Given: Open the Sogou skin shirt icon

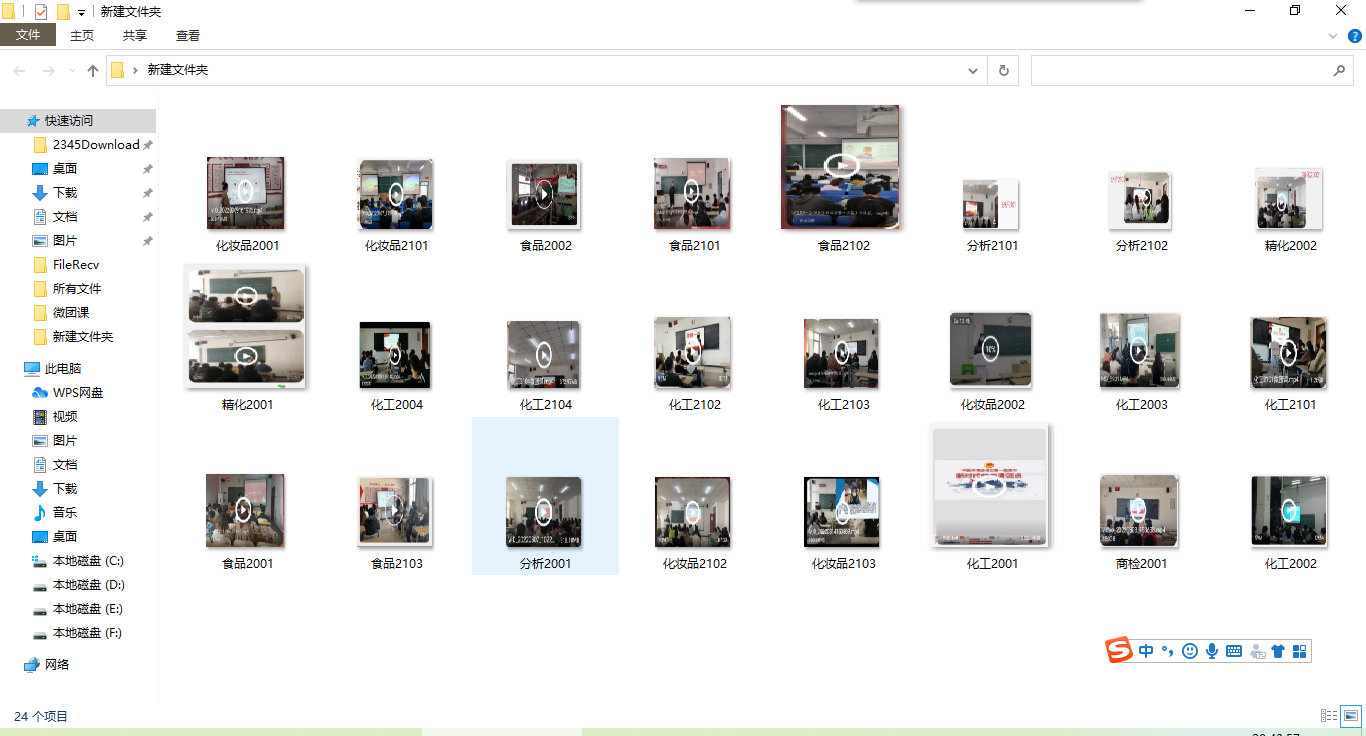Looking at the screenshot, I should [1278, 652].
